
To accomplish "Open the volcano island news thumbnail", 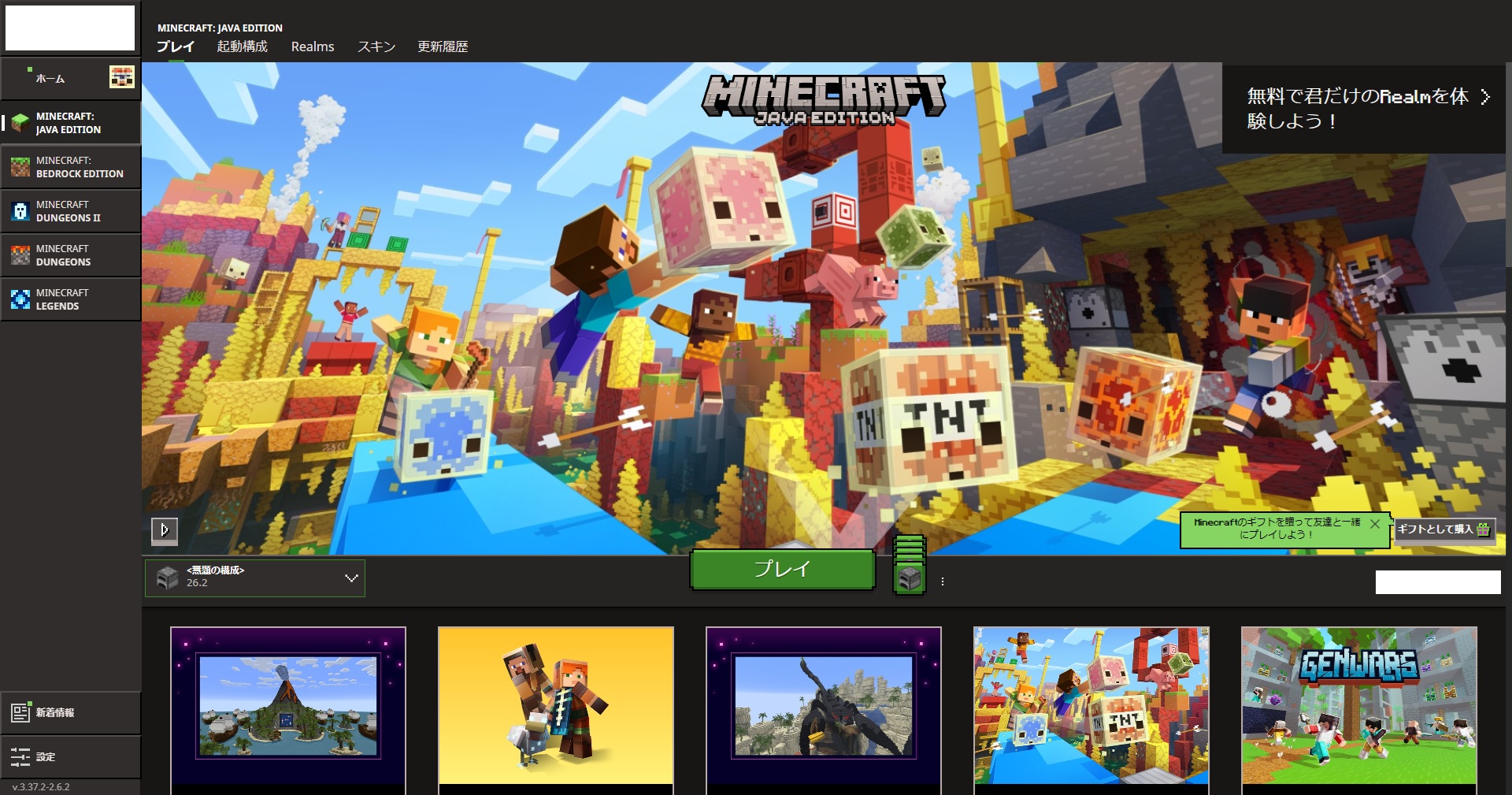I will click(288, 706).
